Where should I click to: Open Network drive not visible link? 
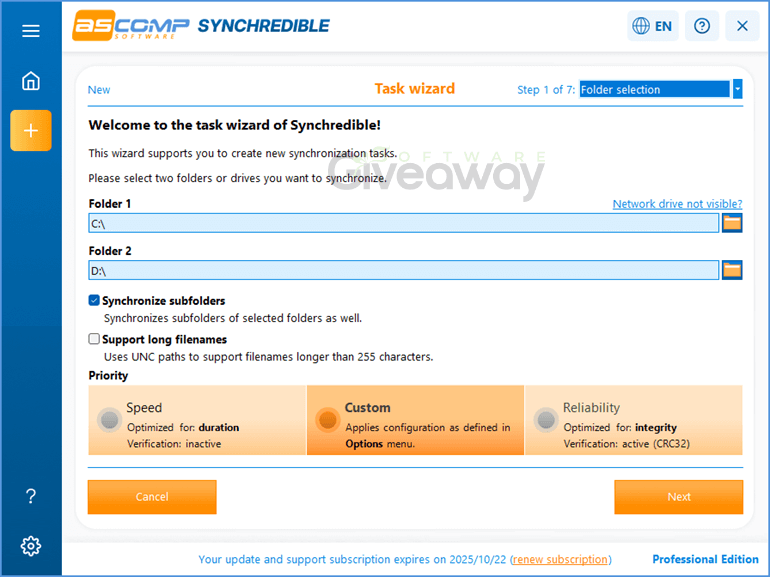pyautogui.click(x=677, y=204)
